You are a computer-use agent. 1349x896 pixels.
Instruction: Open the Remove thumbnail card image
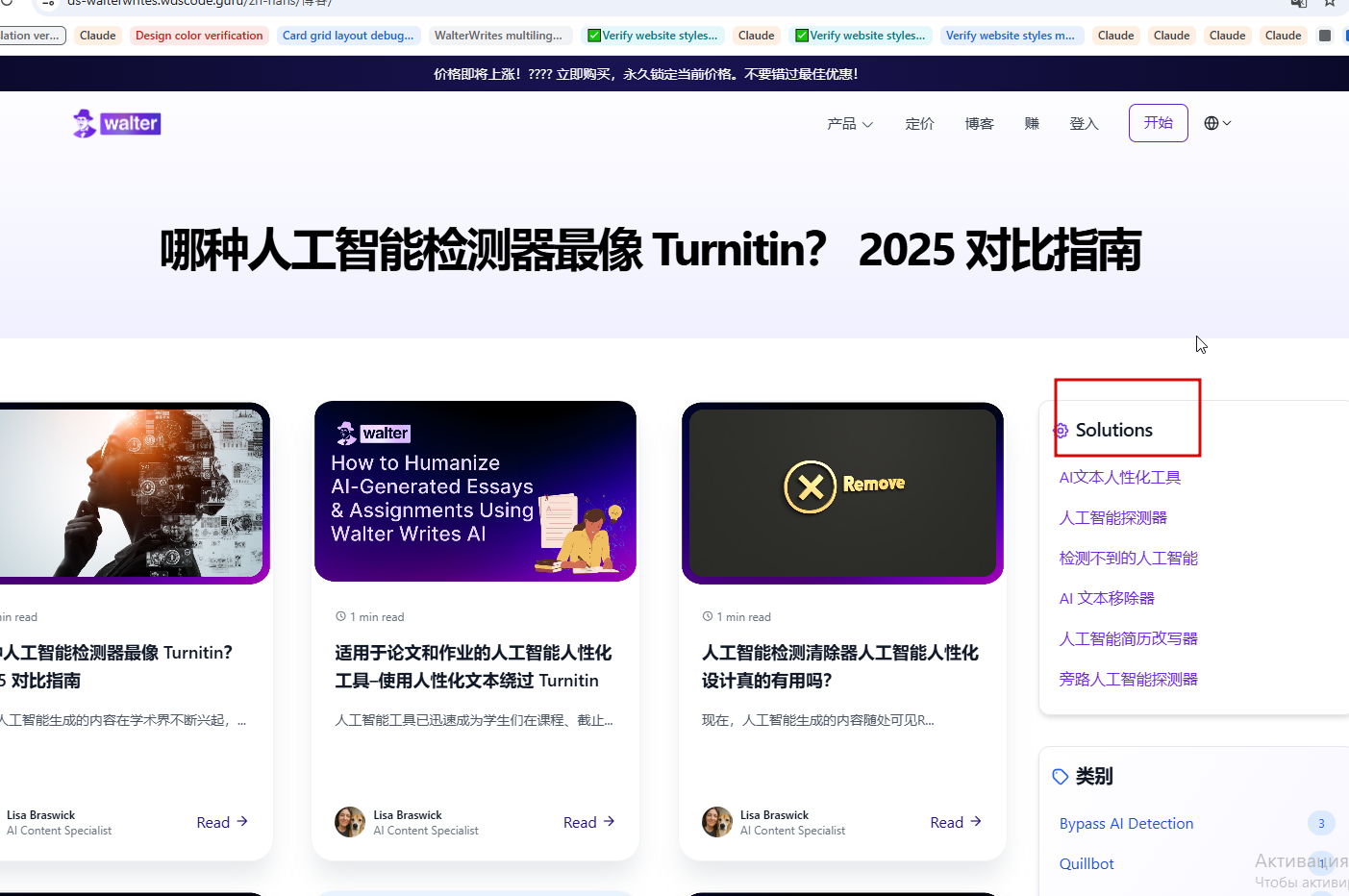coord(842,493)
